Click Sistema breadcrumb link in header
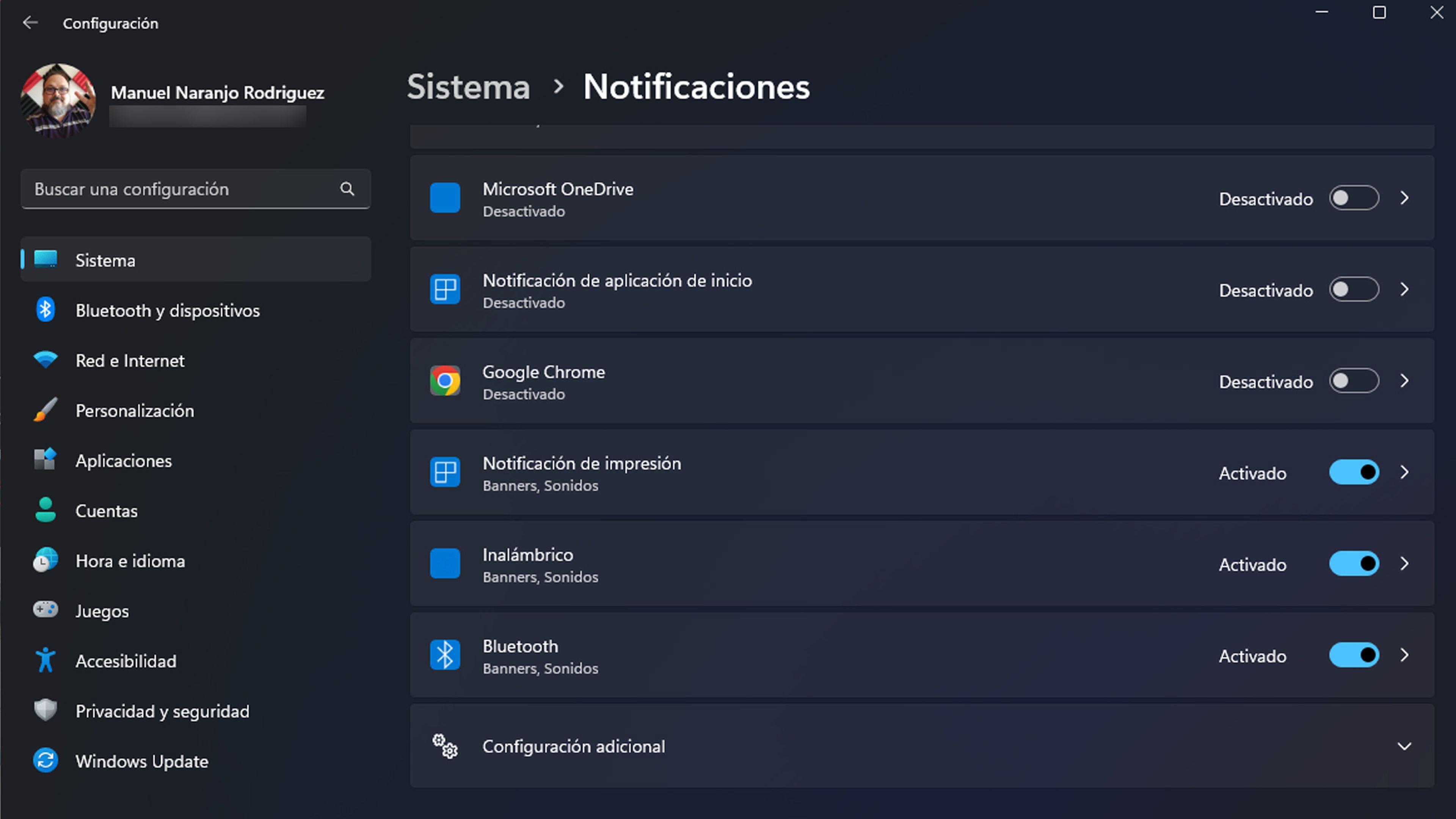 tap(469, 87)
